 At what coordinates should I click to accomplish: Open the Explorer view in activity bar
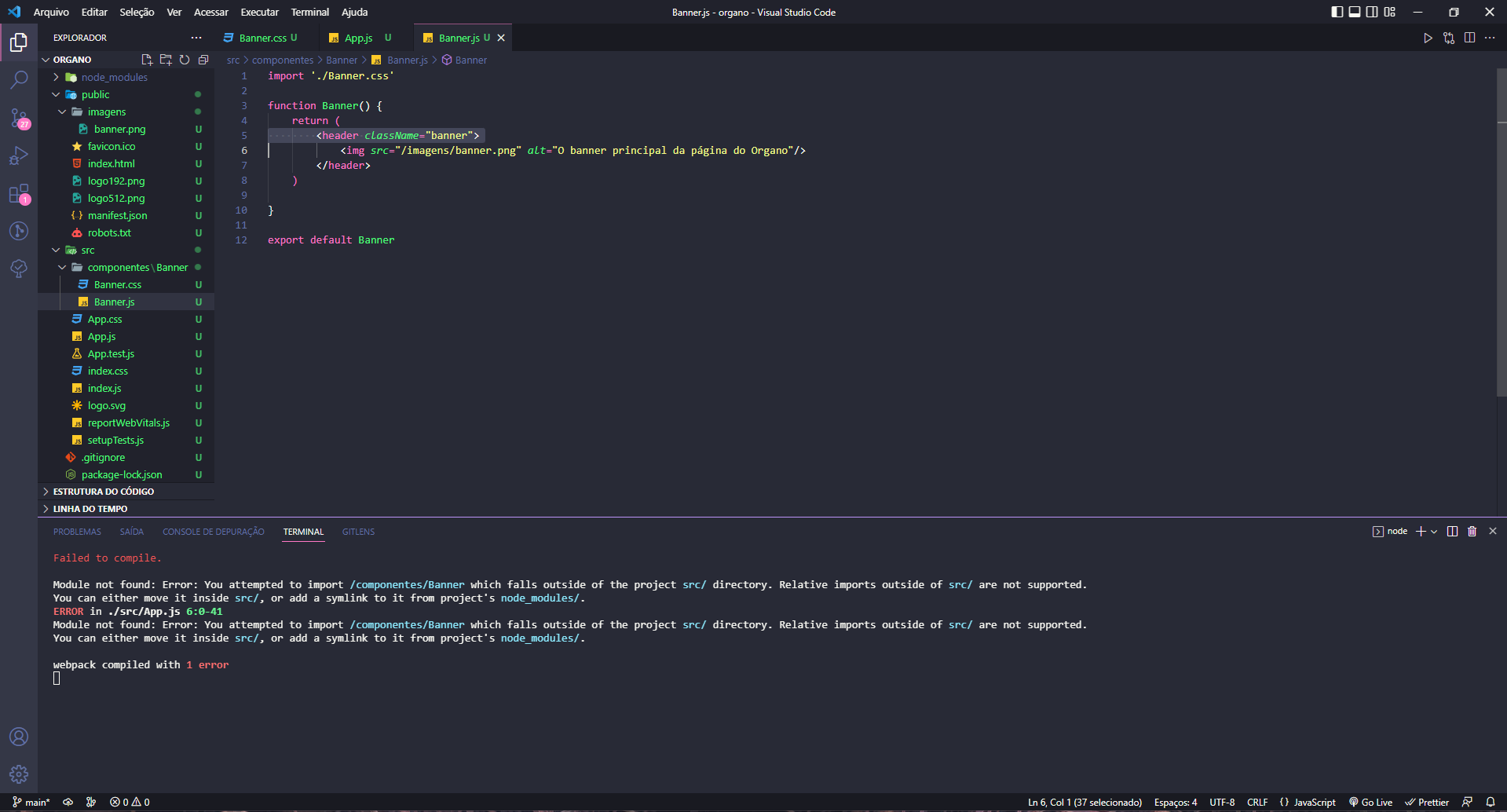click(x=19, y=42)
